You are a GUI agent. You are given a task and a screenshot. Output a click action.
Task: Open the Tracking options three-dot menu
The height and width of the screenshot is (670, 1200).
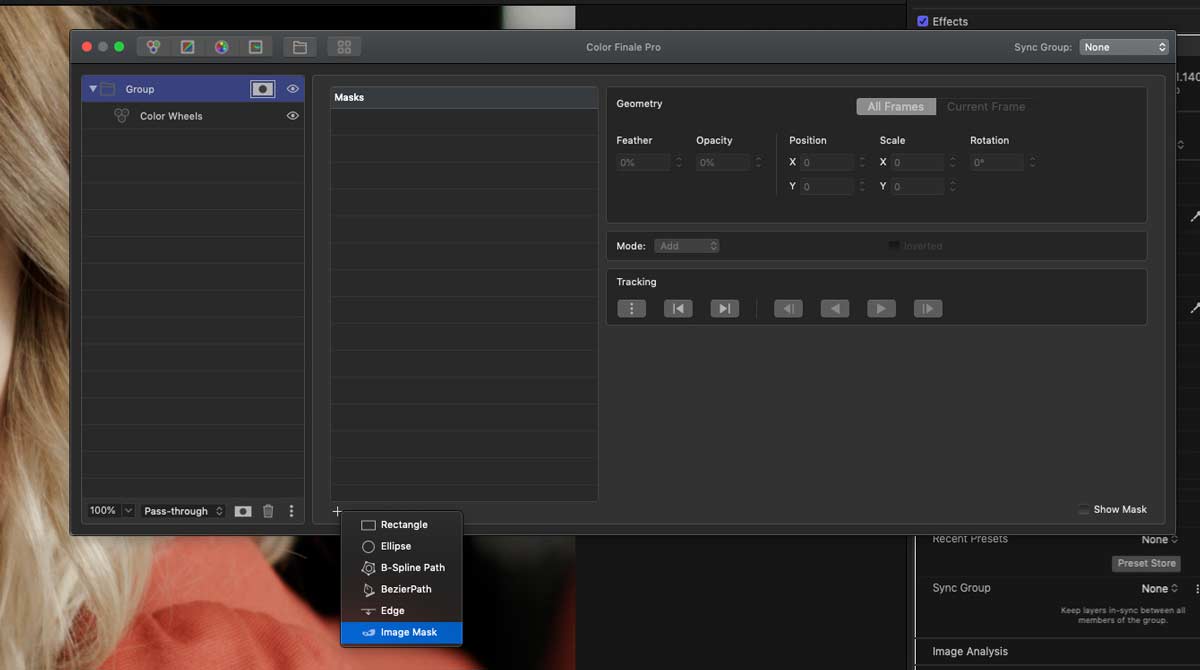pos(632,308)
